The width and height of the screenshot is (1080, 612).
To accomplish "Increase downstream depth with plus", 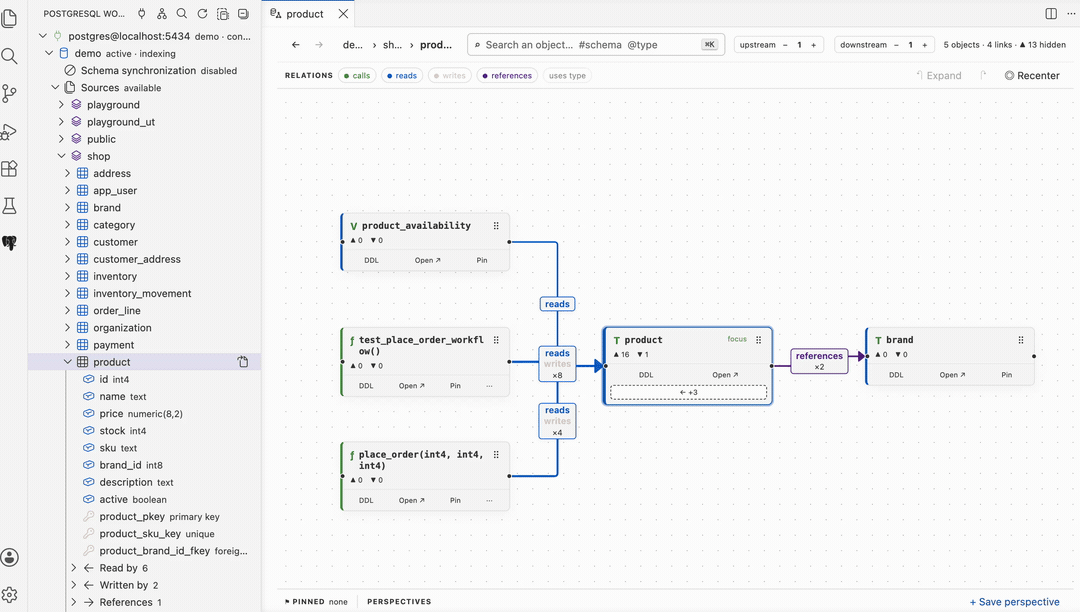I will (x=924, y=45).
